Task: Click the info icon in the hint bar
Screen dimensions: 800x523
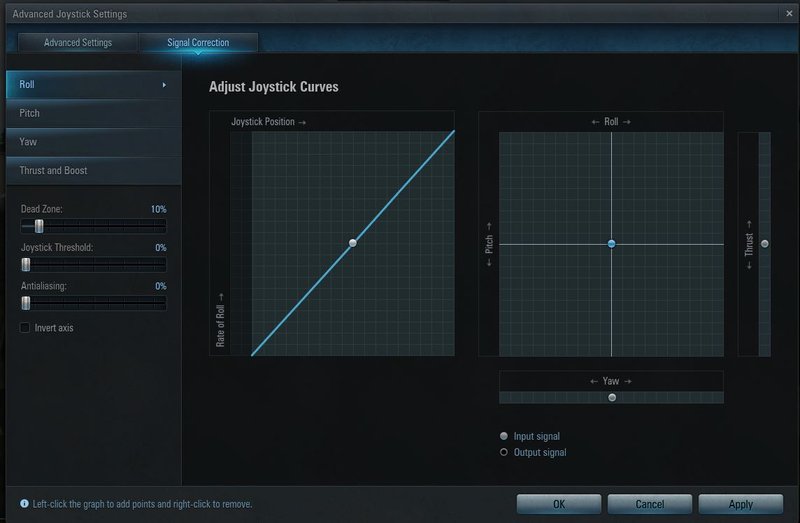Action: [x=24, y=504]
